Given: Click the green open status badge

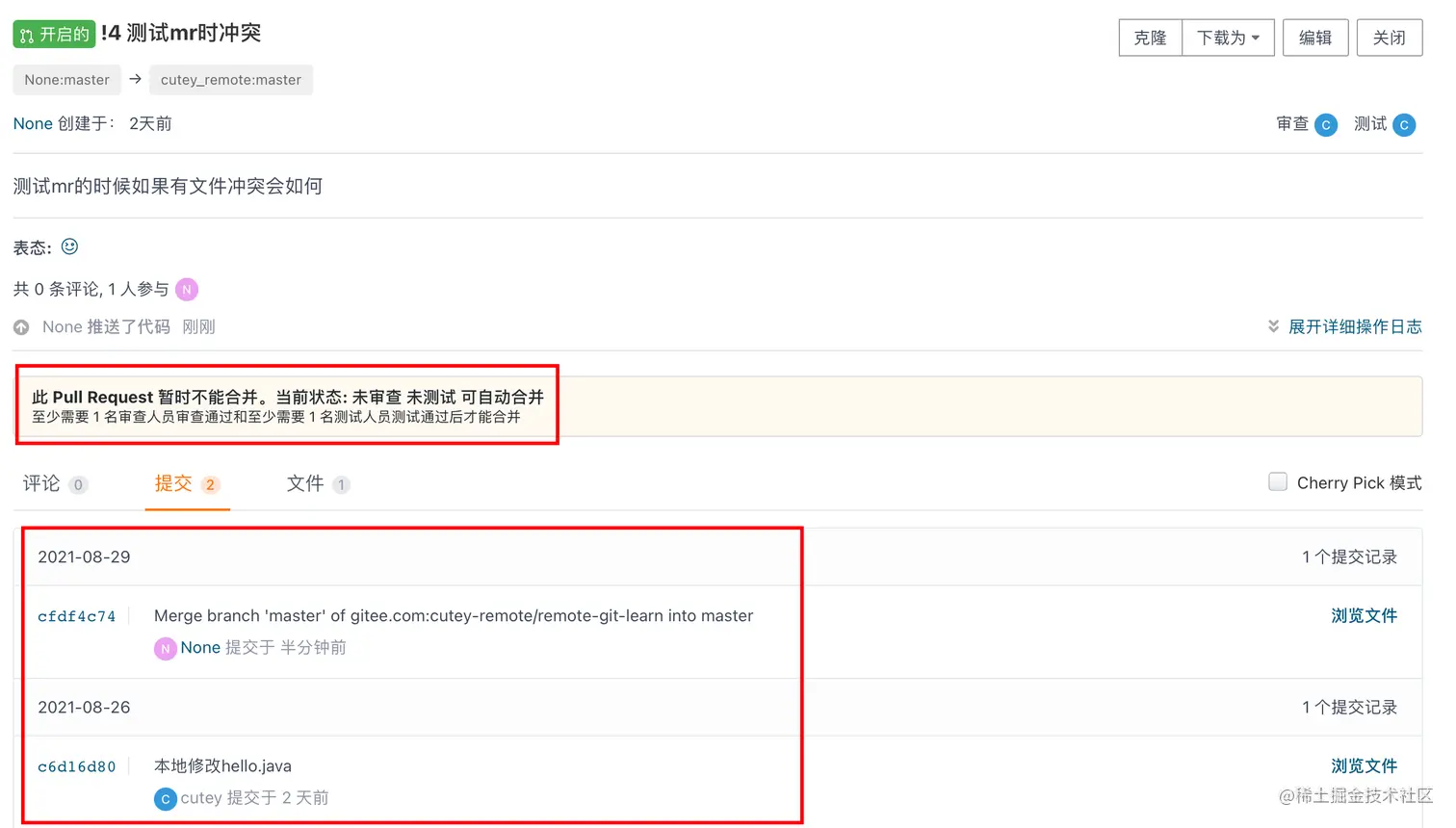Looking at the screenshot, I should (54, 35).
